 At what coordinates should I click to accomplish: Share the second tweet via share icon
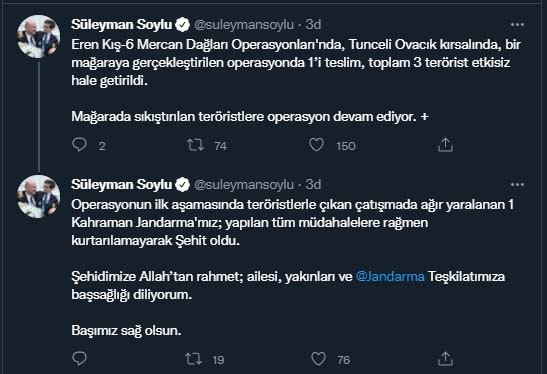pos(445,359)
